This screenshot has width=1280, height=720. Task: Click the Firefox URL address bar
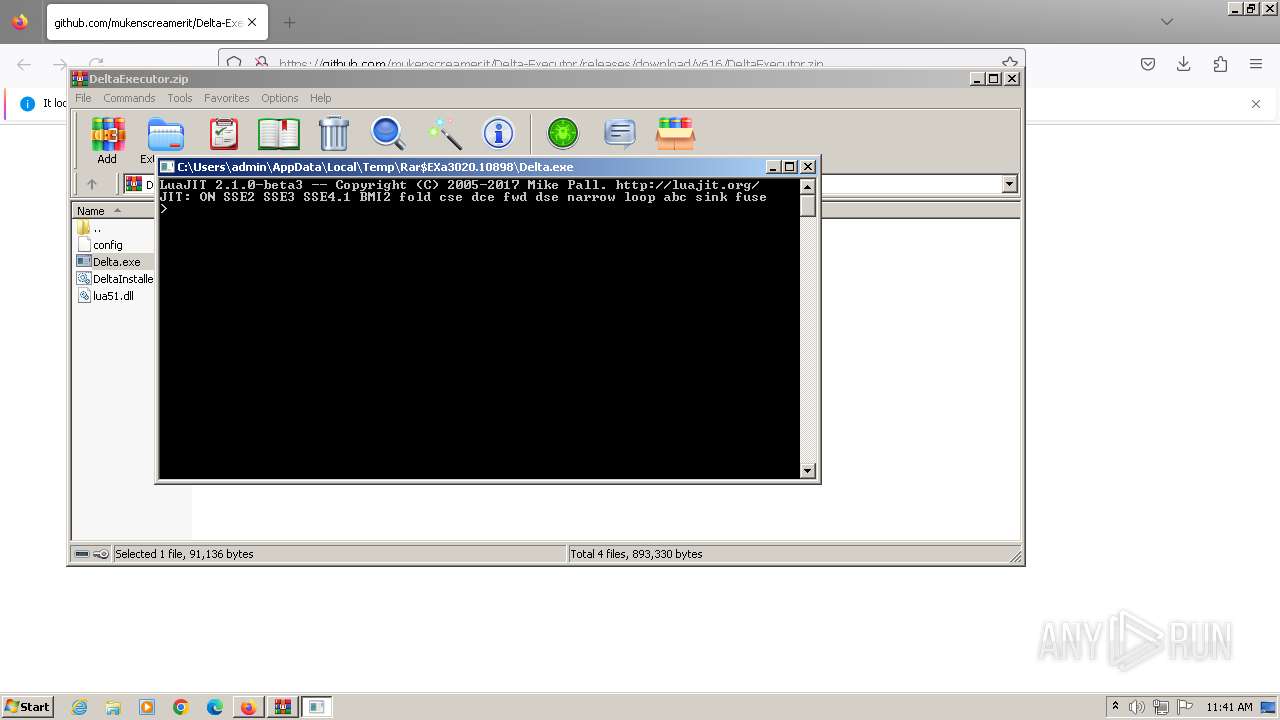pos(622,64)
